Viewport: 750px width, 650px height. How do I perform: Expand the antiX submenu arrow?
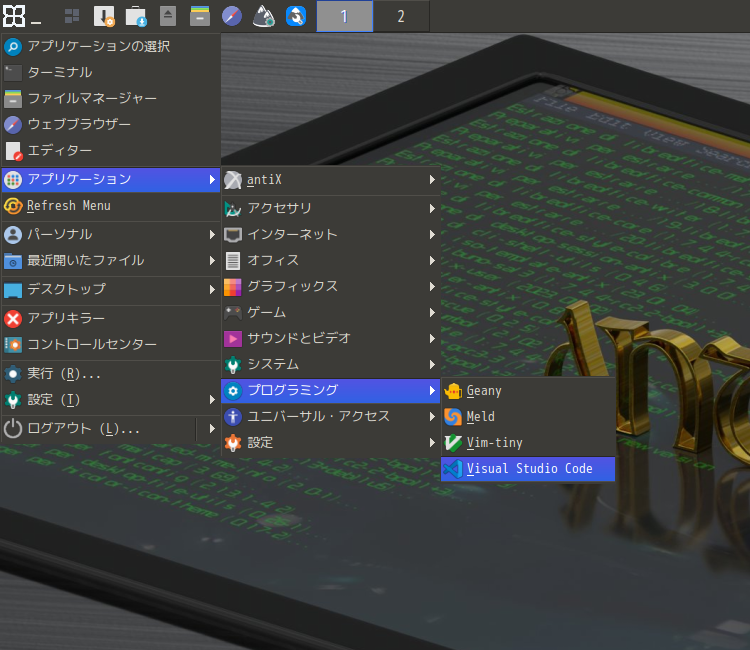[432, 180]
